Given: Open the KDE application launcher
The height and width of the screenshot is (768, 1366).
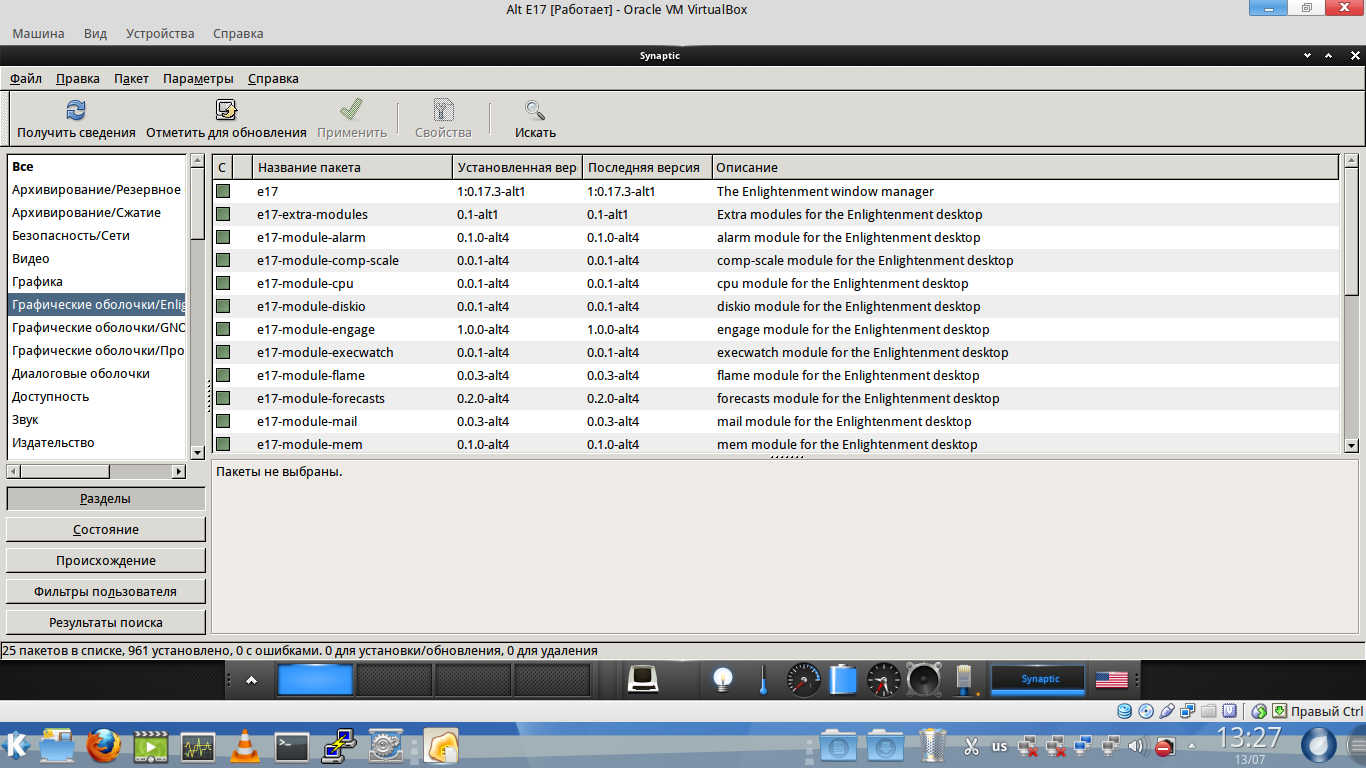Looking at the screenshot, I should [x=17, y=745].
